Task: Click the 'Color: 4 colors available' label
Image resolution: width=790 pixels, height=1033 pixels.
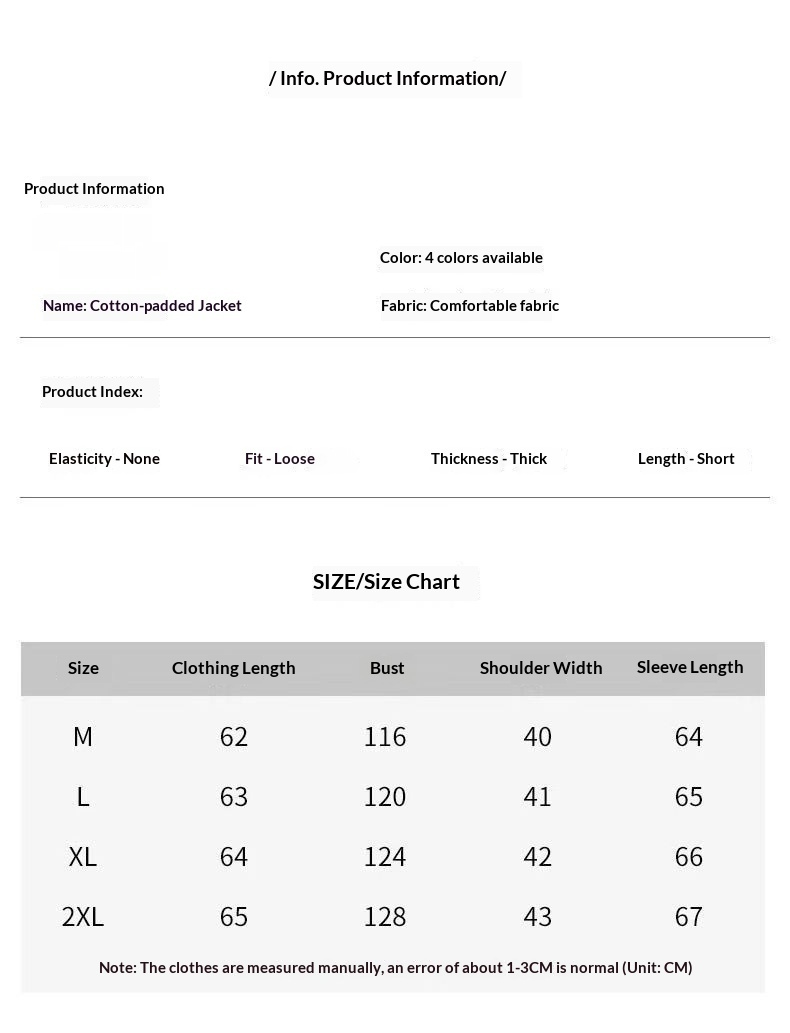Action: point(461,258)
